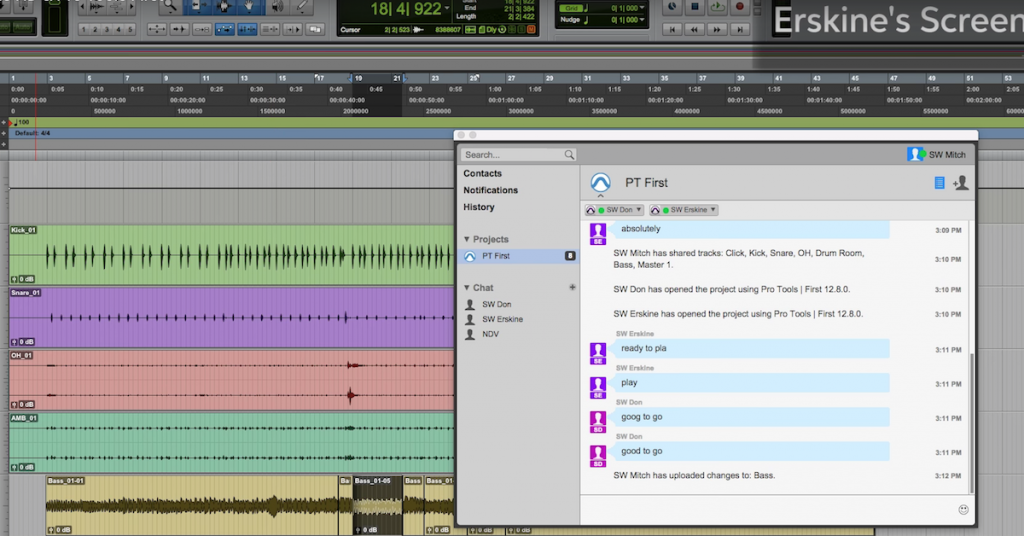Select the Trim tool

(198, 7)
